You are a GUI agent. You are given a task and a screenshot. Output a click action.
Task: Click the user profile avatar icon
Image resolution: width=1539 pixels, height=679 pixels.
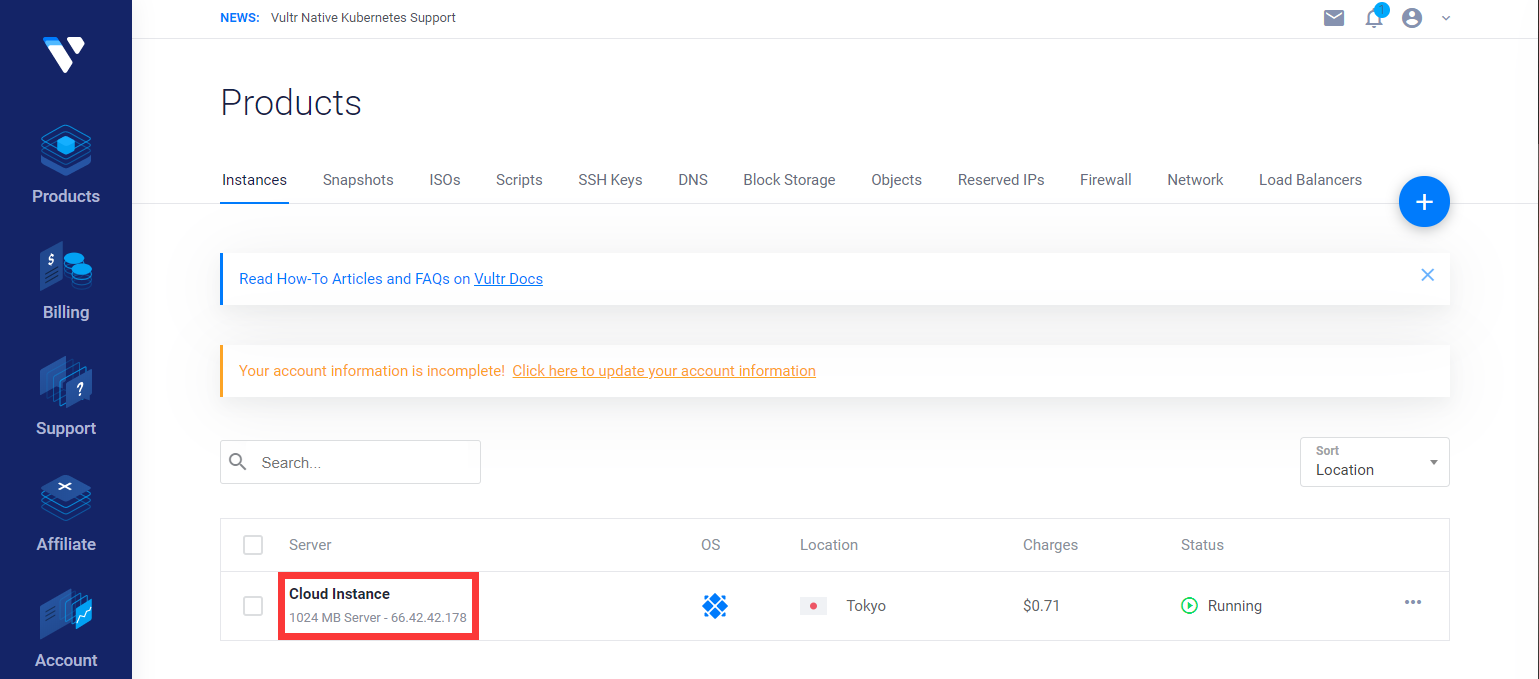1412,18
